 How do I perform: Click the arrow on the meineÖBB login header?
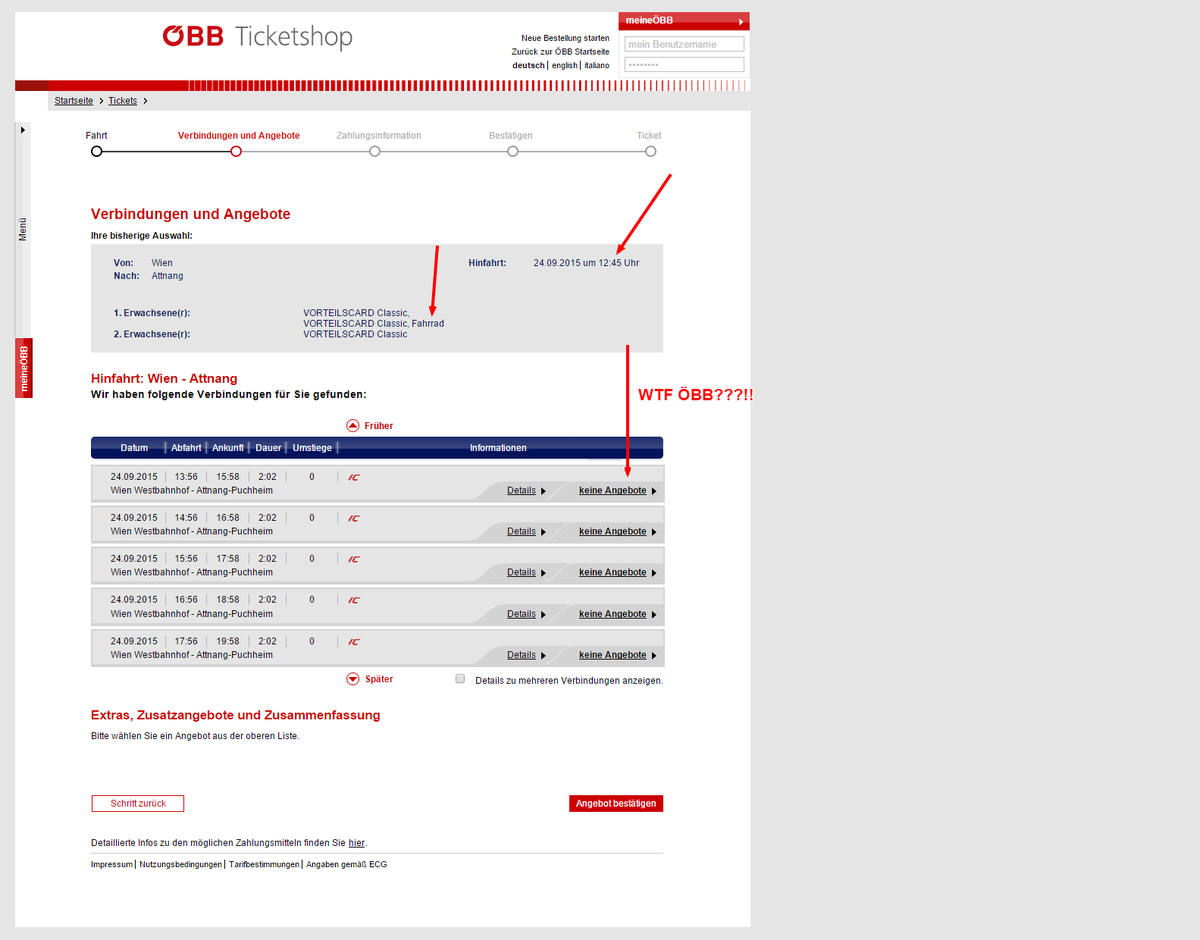tap(741, 21)
